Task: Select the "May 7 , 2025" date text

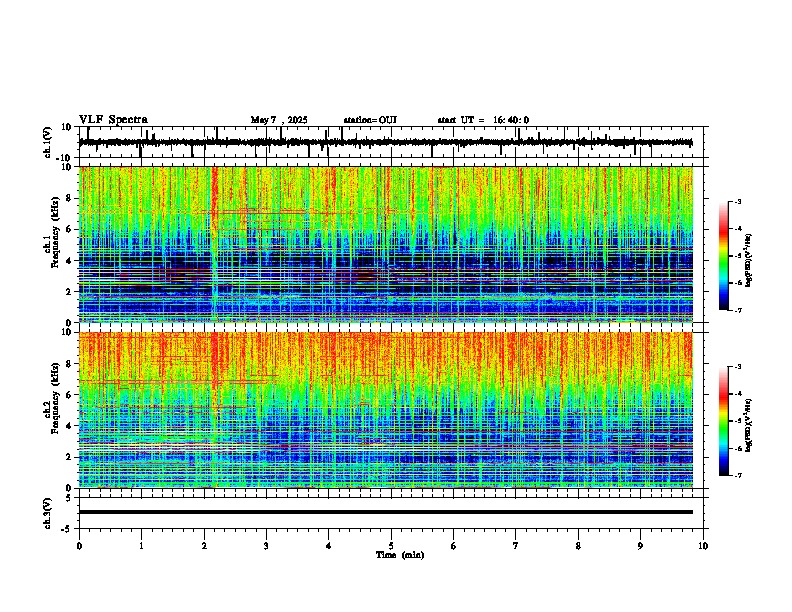Action: (x=279, y=120)
